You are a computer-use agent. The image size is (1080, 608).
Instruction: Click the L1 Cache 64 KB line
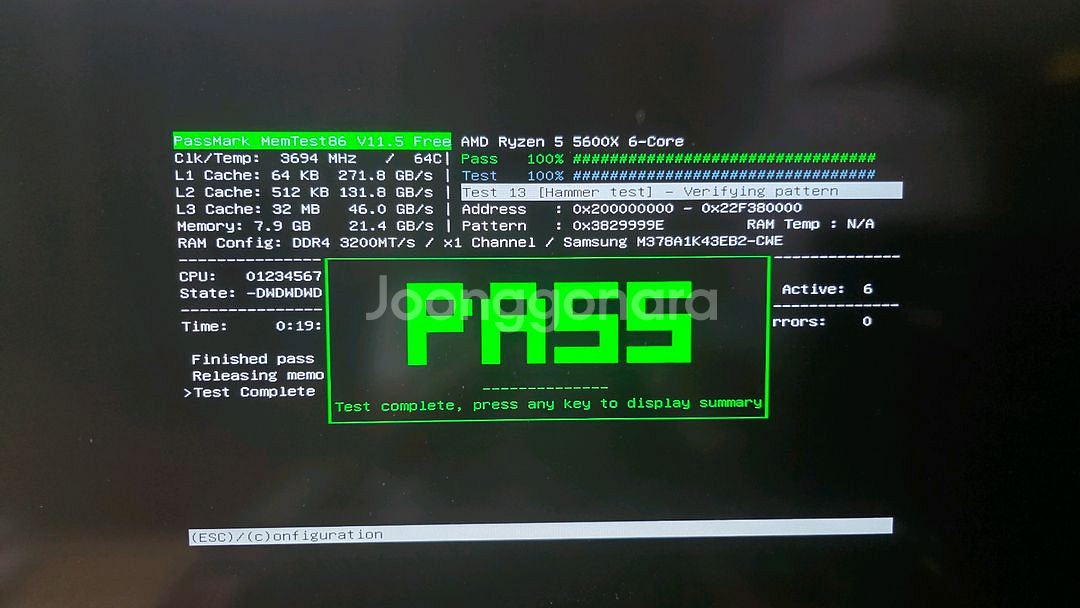coord(304,175)
